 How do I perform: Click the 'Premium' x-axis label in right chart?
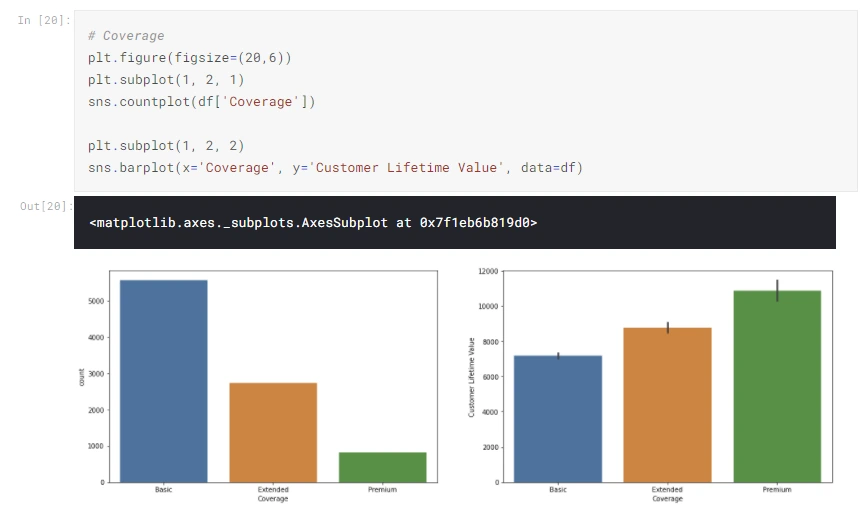point(777,490)
